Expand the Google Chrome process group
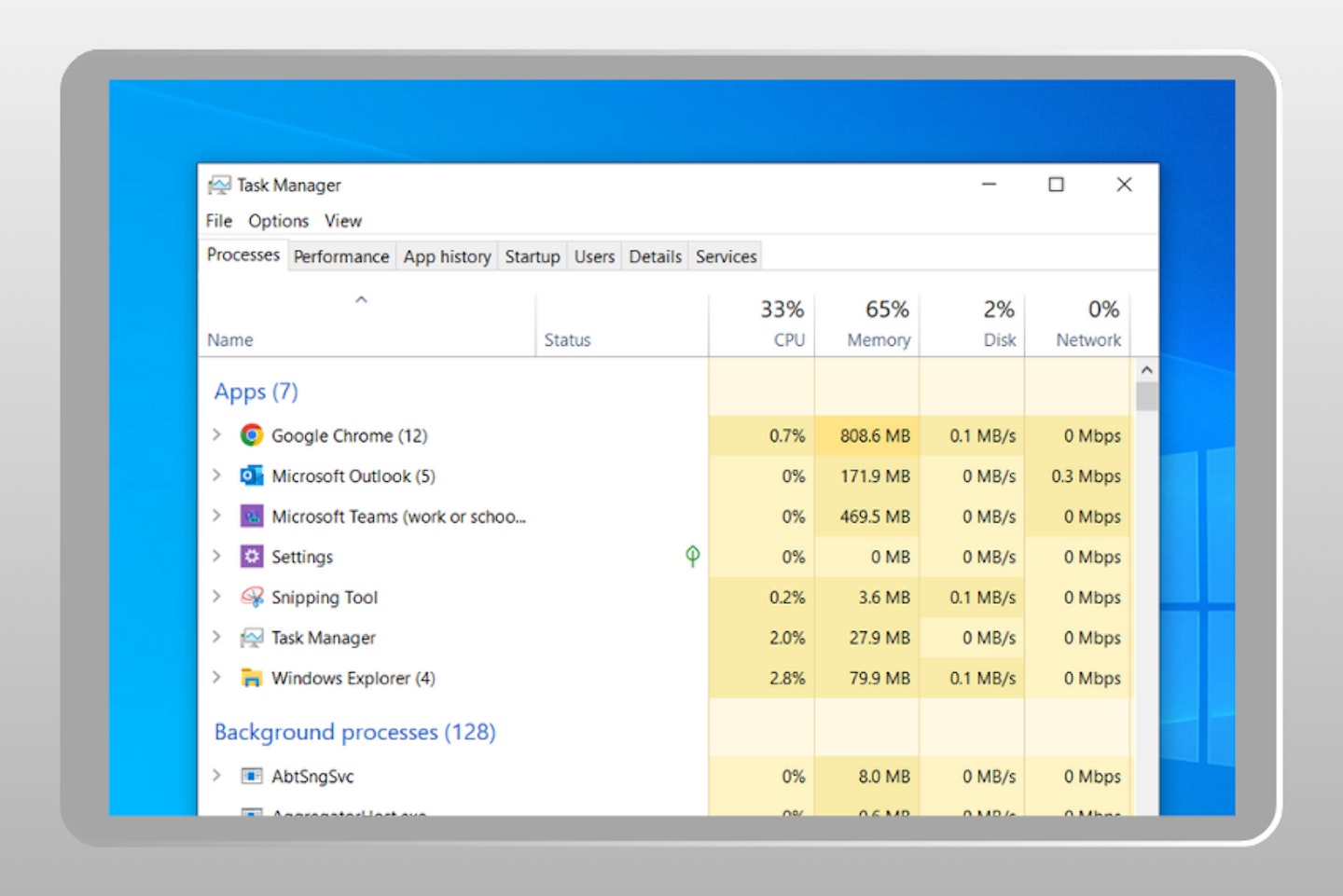Viewport: 1343px width, 896px height. 216,434
